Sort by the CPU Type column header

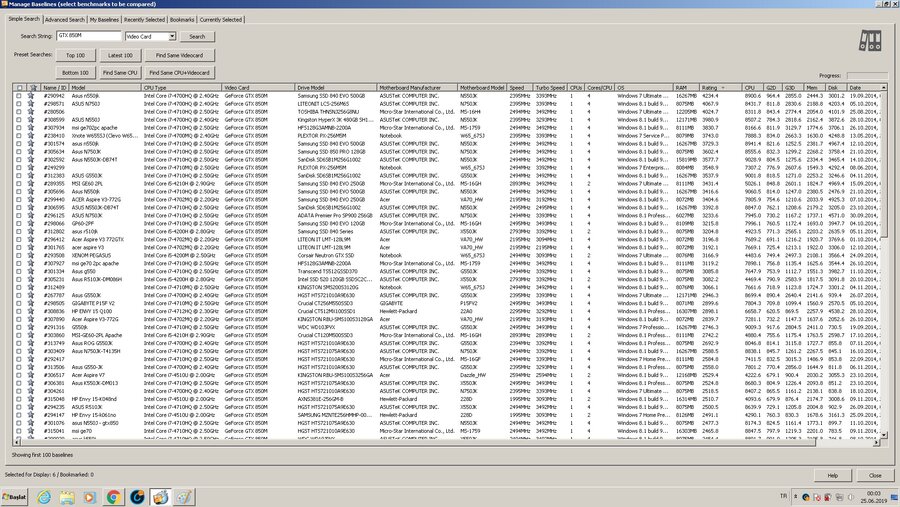point(181,88)
